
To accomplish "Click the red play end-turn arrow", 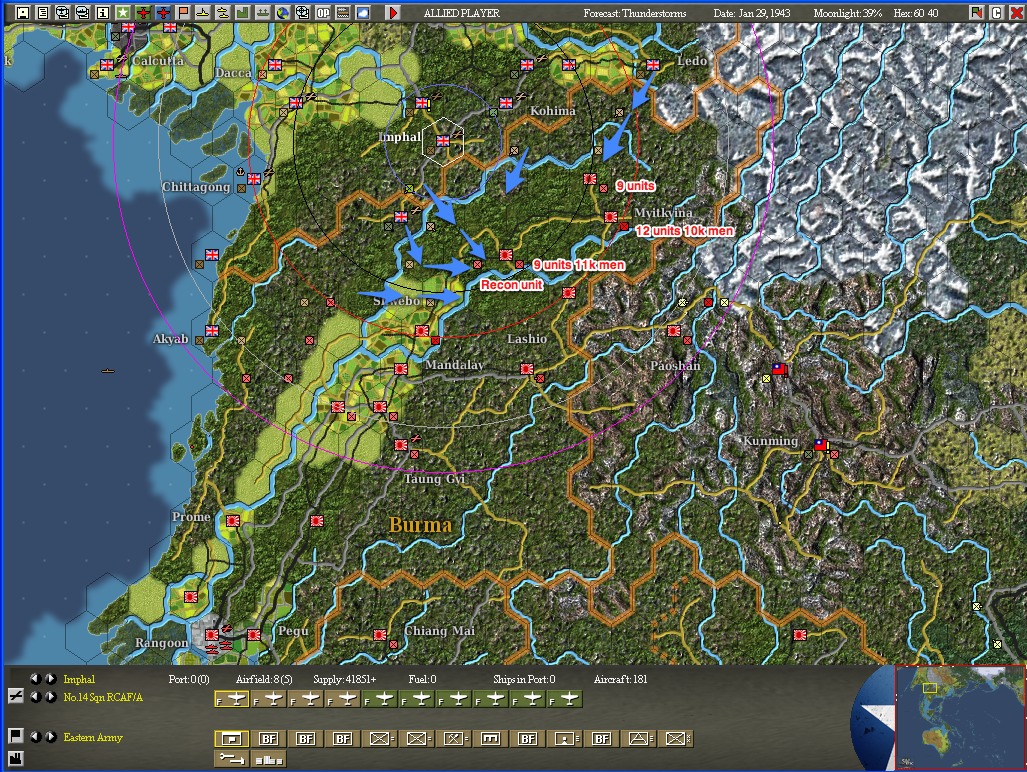I will (393, 13).
